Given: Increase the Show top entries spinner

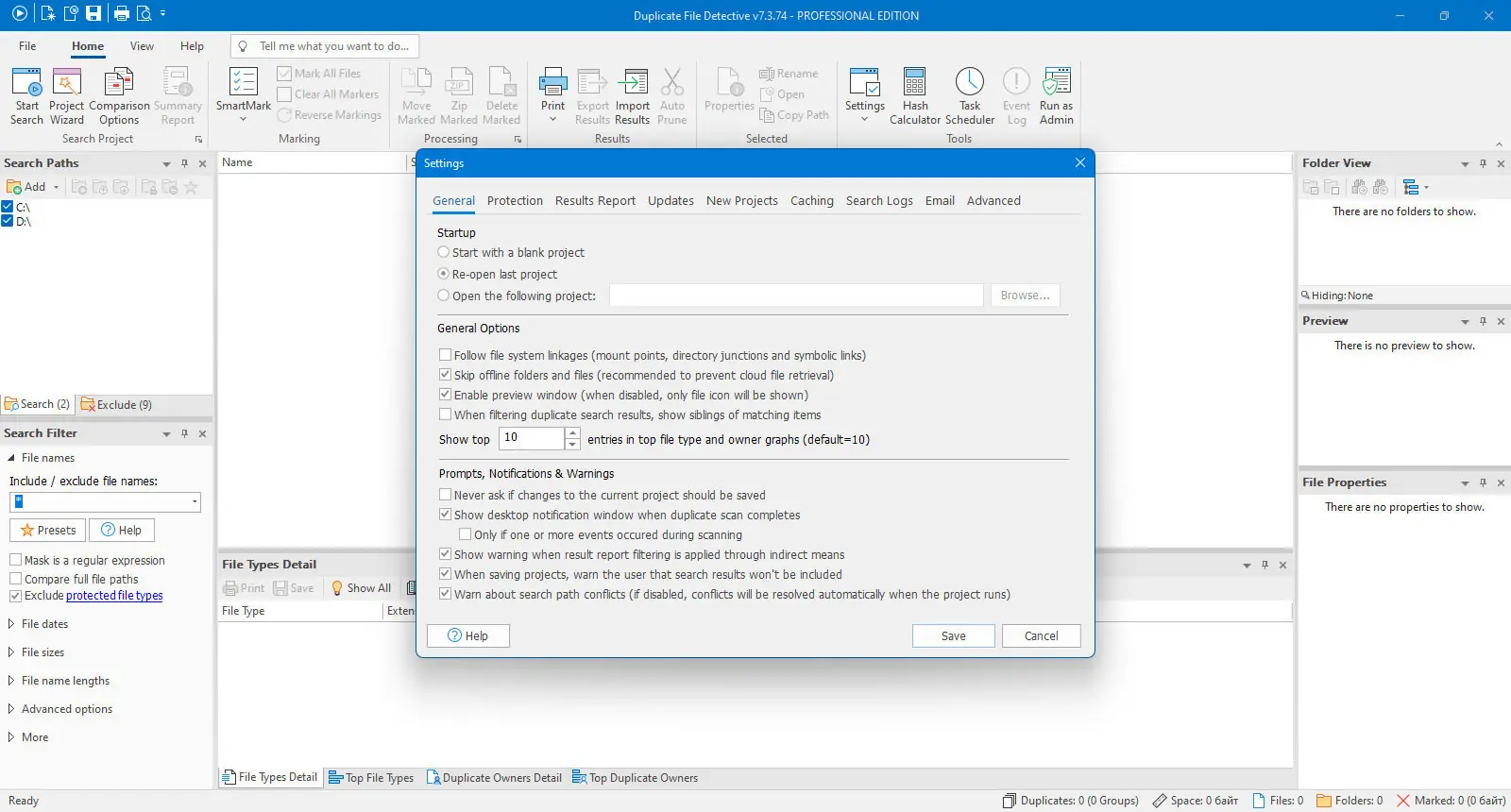Looking at the screenshot, I should pos(572,433).
